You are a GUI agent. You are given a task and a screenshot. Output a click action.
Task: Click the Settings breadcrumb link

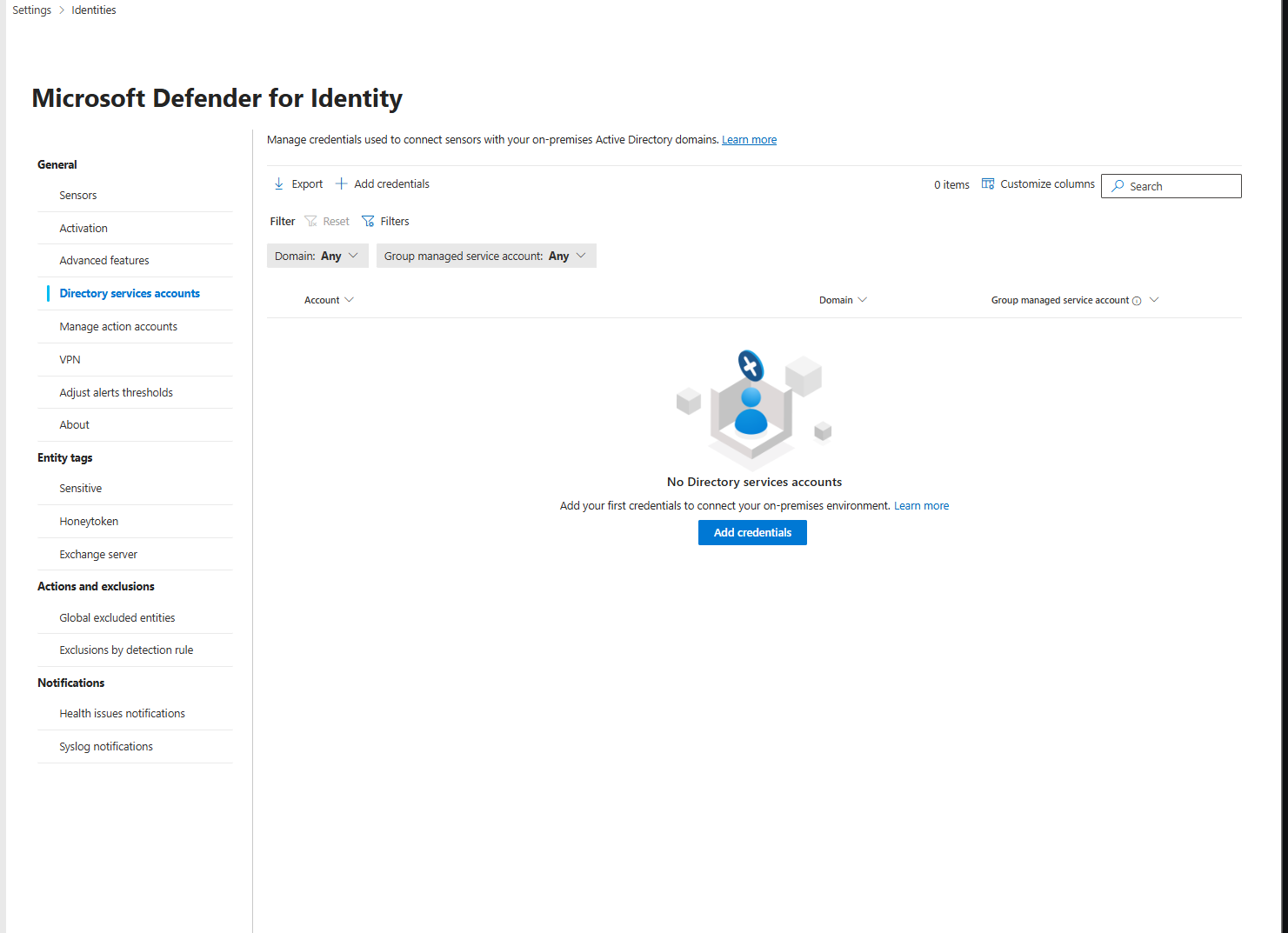(x=32, y=10)
